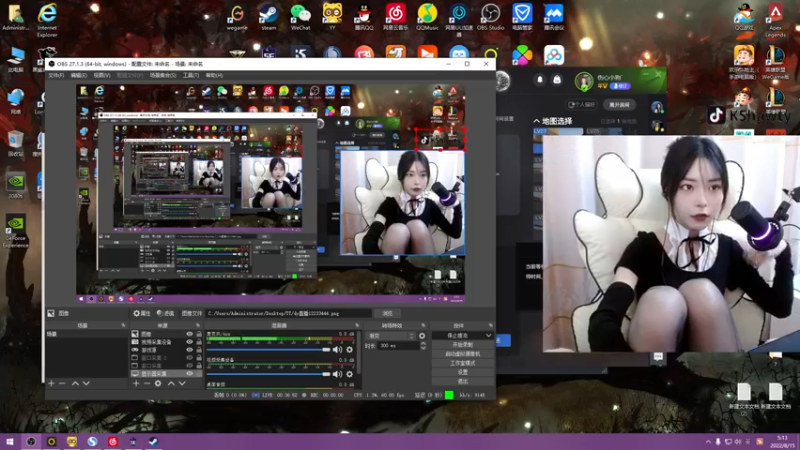The height and width of the screenshot is (450, 800).
Task: Pop out the Sources dock
Action: point(198,326)
